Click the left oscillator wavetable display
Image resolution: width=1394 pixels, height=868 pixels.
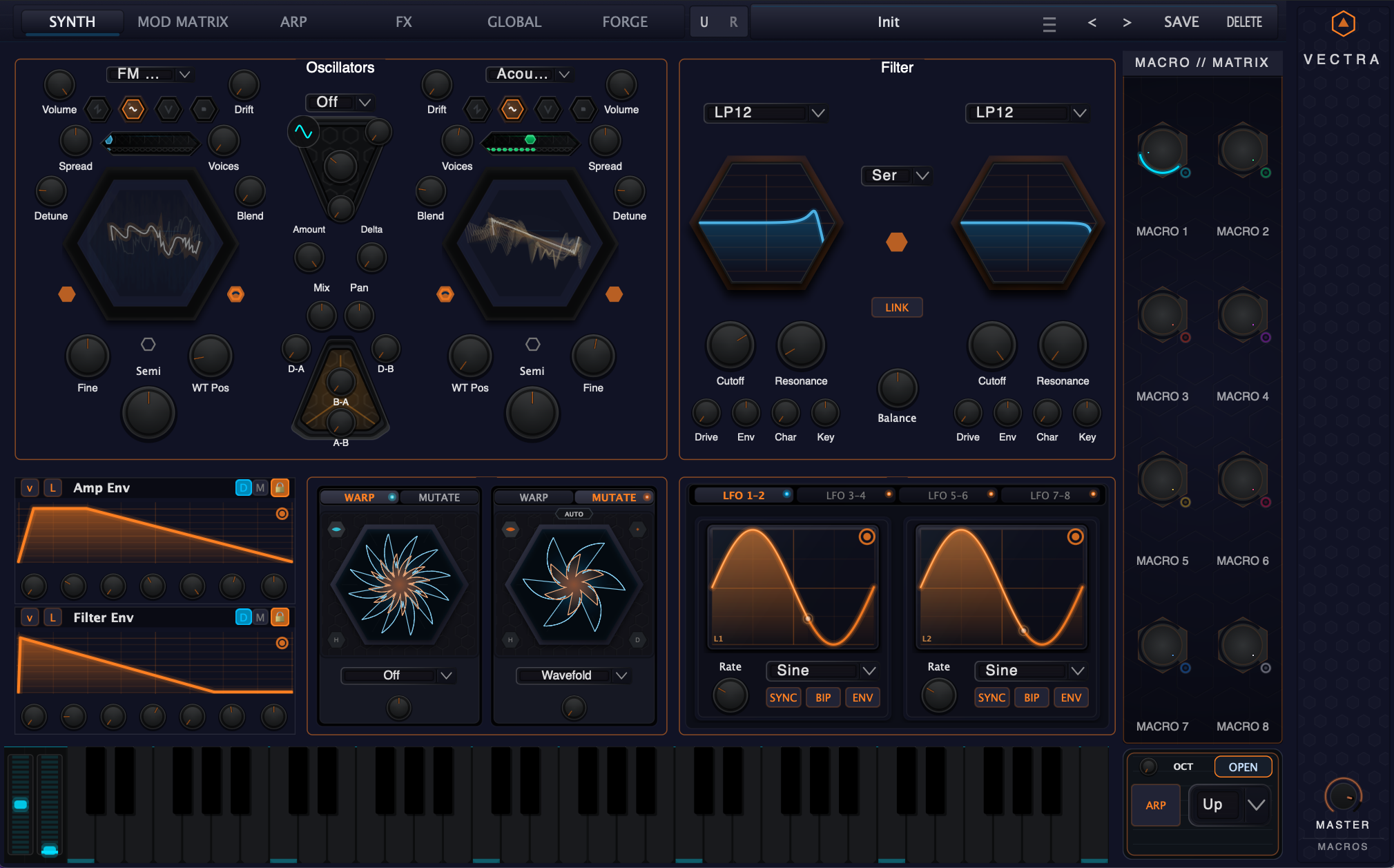151,244
